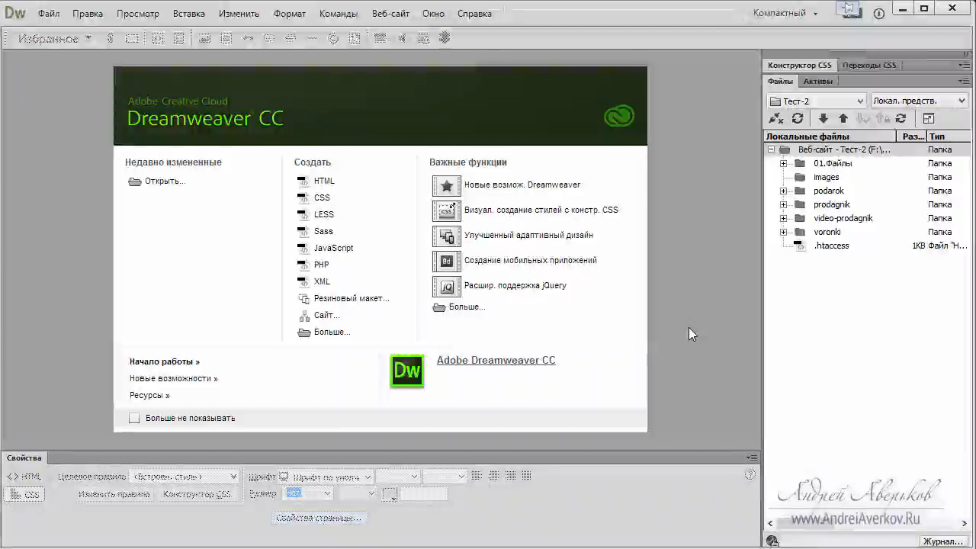Create a new PHP file
This screenshot has height=549, width=976.
(321, 265)
